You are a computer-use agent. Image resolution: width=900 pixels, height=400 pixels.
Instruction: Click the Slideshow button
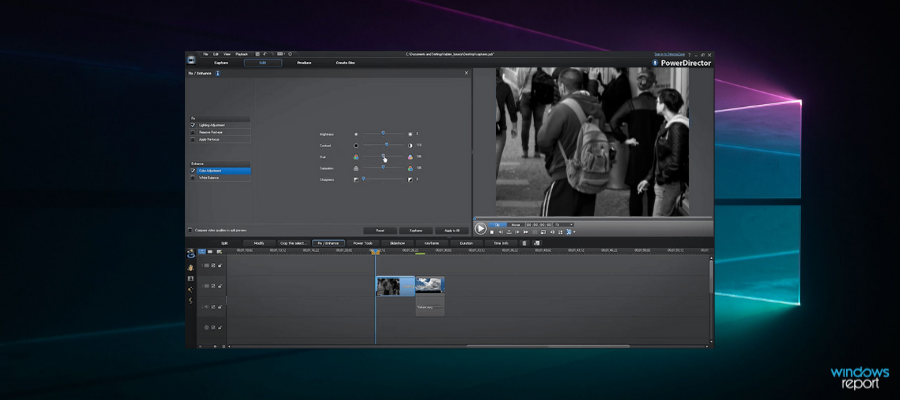(397, 243)
